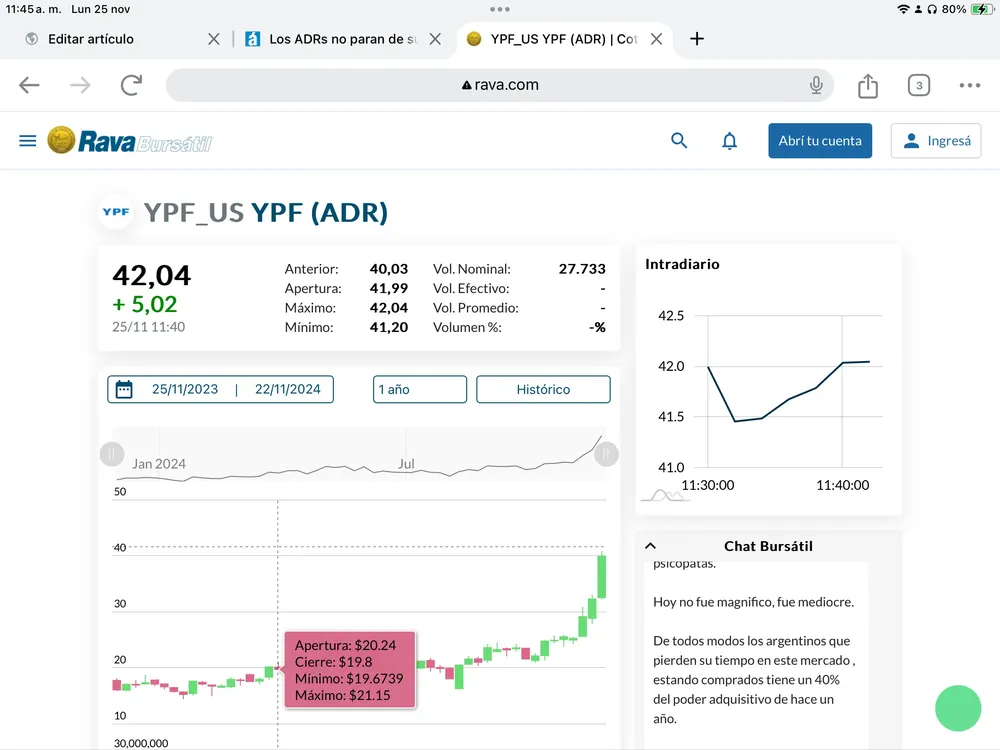Viewport: 1000px width, 750px height.
Task: Open the Safari more options ellipsis
Action: pyautogui.click(x=970, y=86)
